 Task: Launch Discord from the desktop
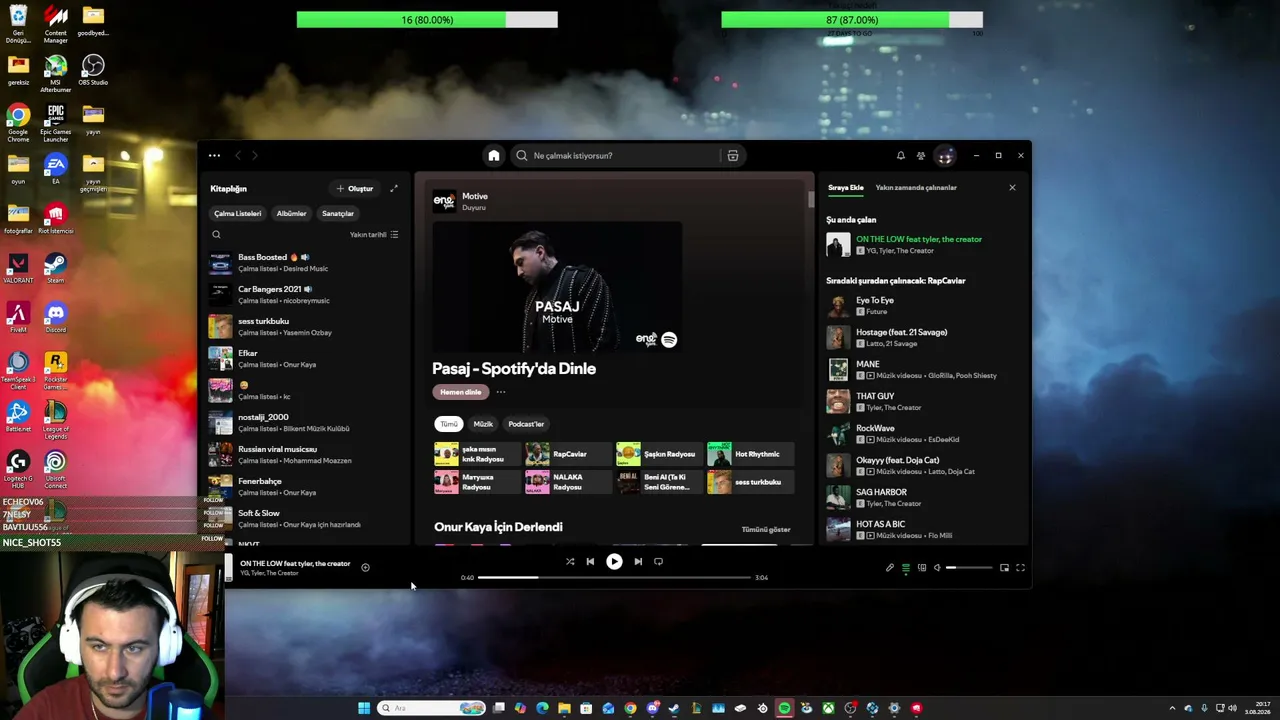(x=55, y=319)
